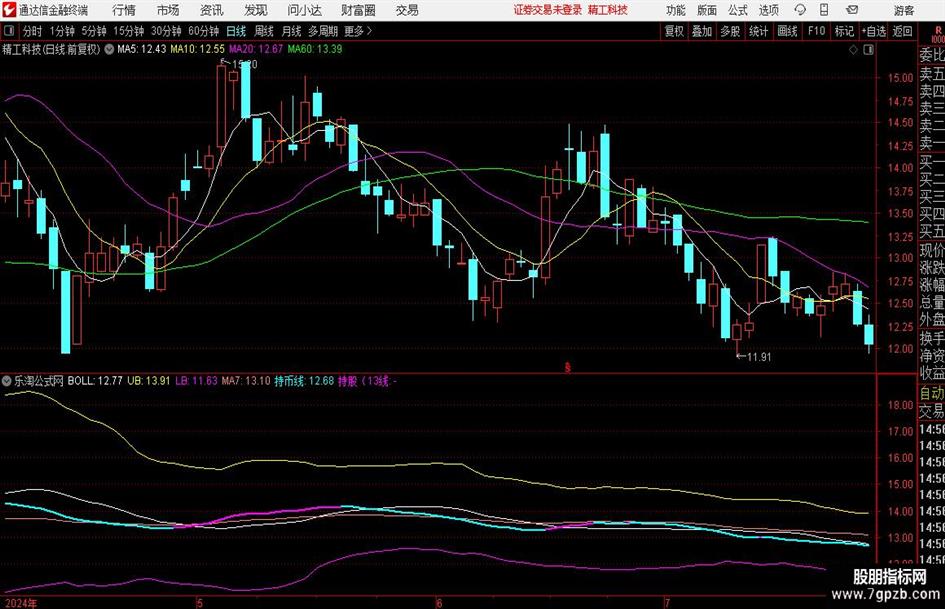Image resolution: width=945 pixels, height=609 pixels.
Task: Toggle the left sidebar panel icon
Action: (x=8, y=31)
